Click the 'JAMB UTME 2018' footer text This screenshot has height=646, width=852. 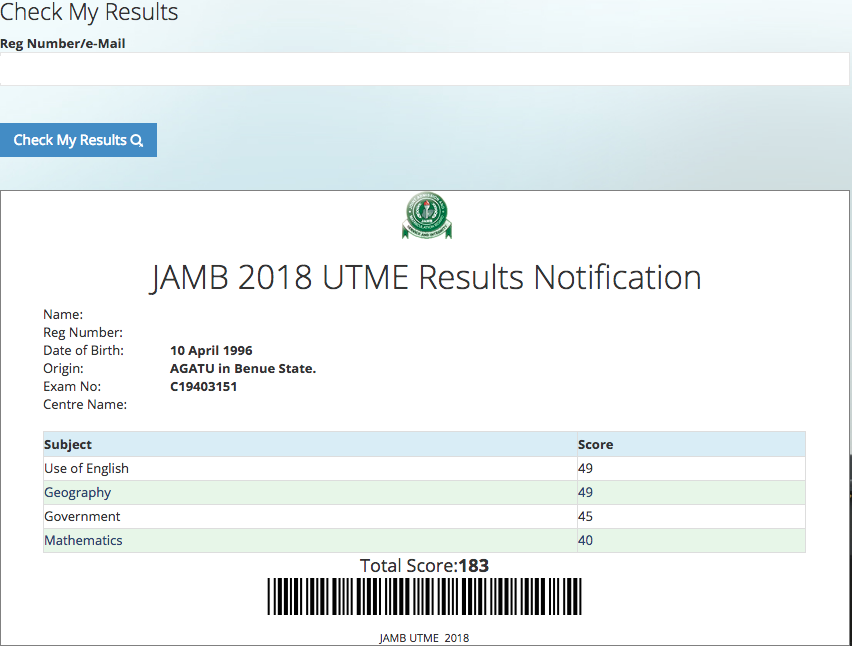coord(424,638)
